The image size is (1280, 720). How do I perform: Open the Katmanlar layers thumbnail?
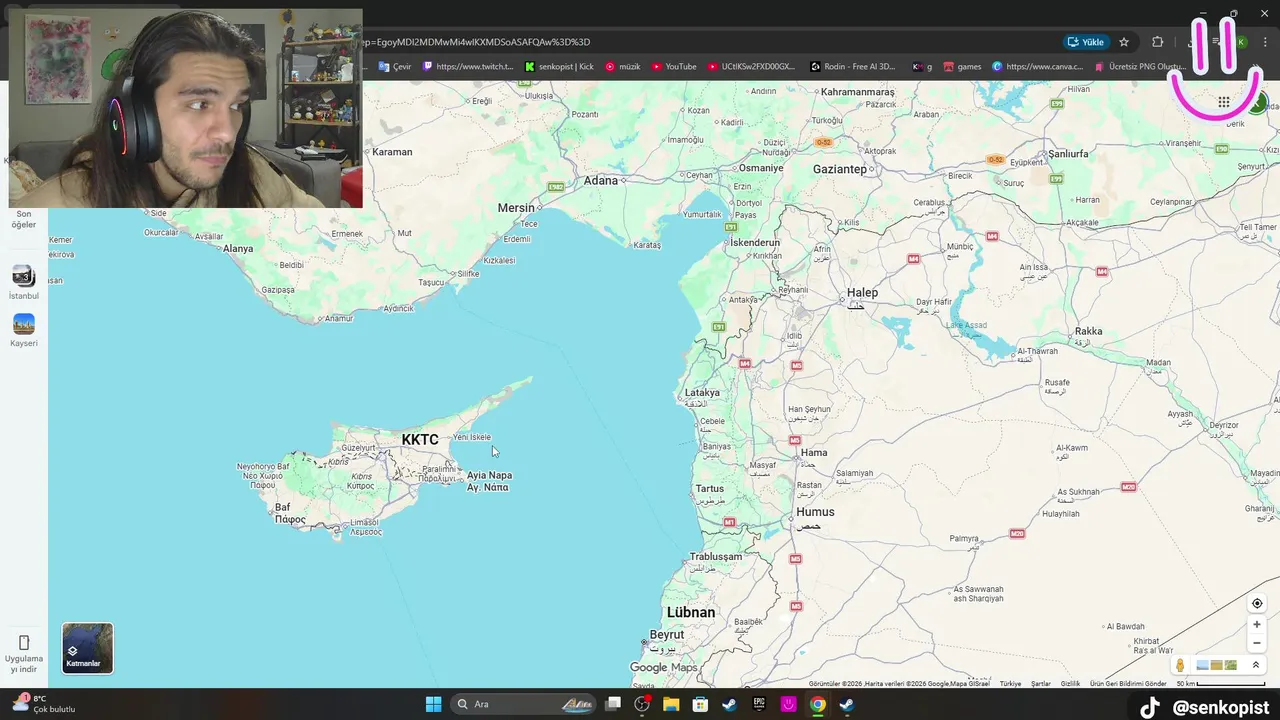click(x=88, y=648)
